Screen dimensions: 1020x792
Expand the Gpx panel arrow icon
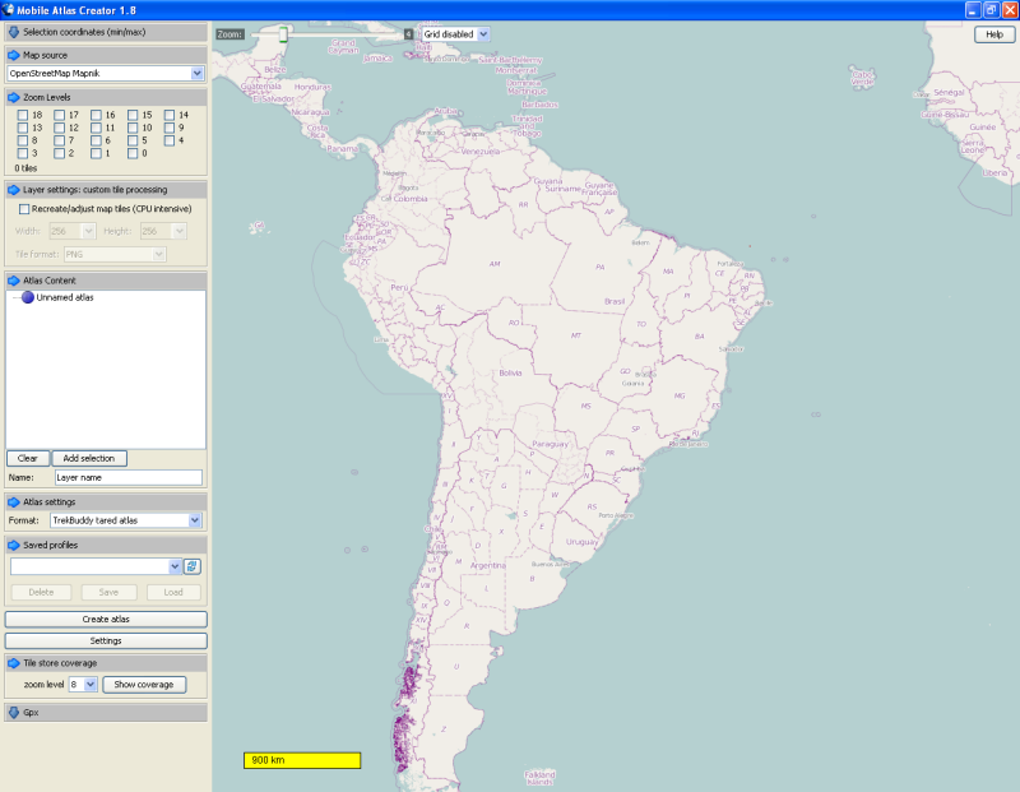(x=14, y=713)
